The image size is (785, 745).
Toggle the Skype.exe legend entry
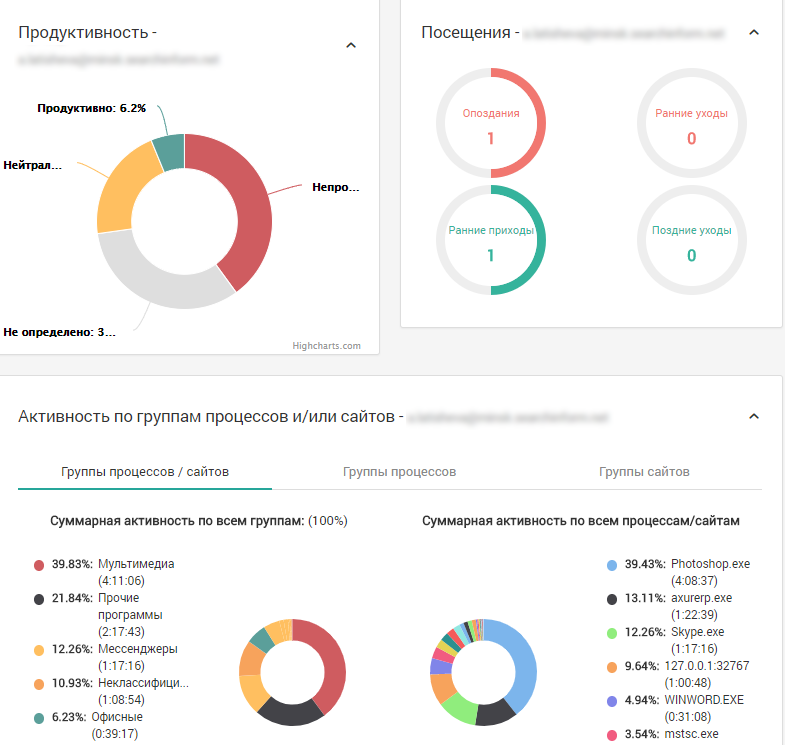666,640
